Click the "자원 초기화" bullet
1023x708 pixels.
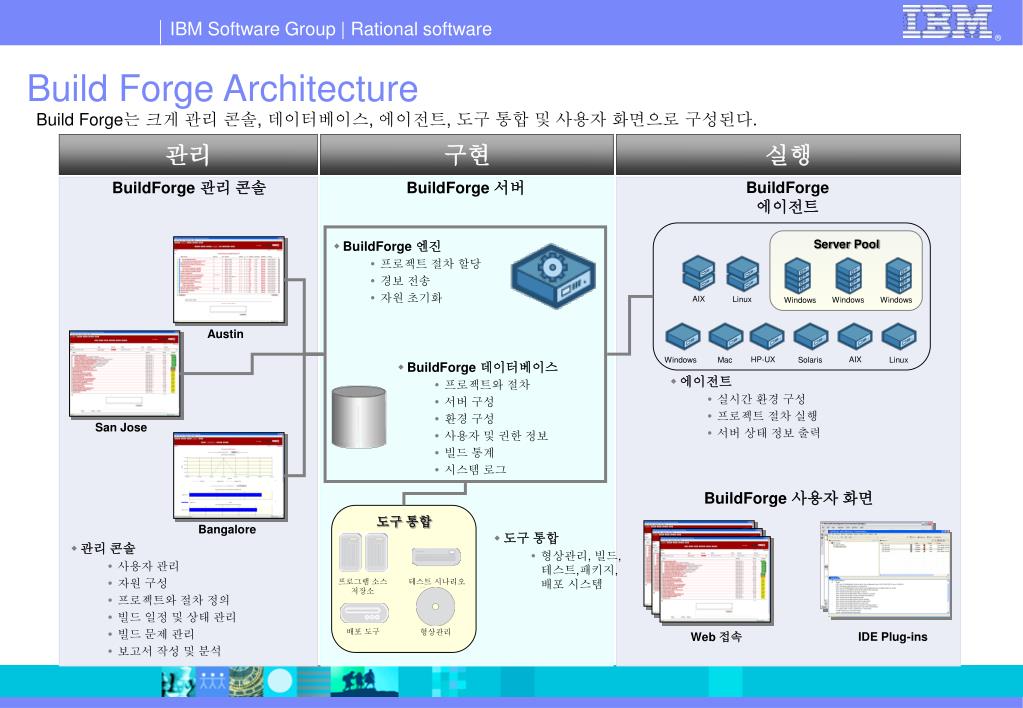411,298
